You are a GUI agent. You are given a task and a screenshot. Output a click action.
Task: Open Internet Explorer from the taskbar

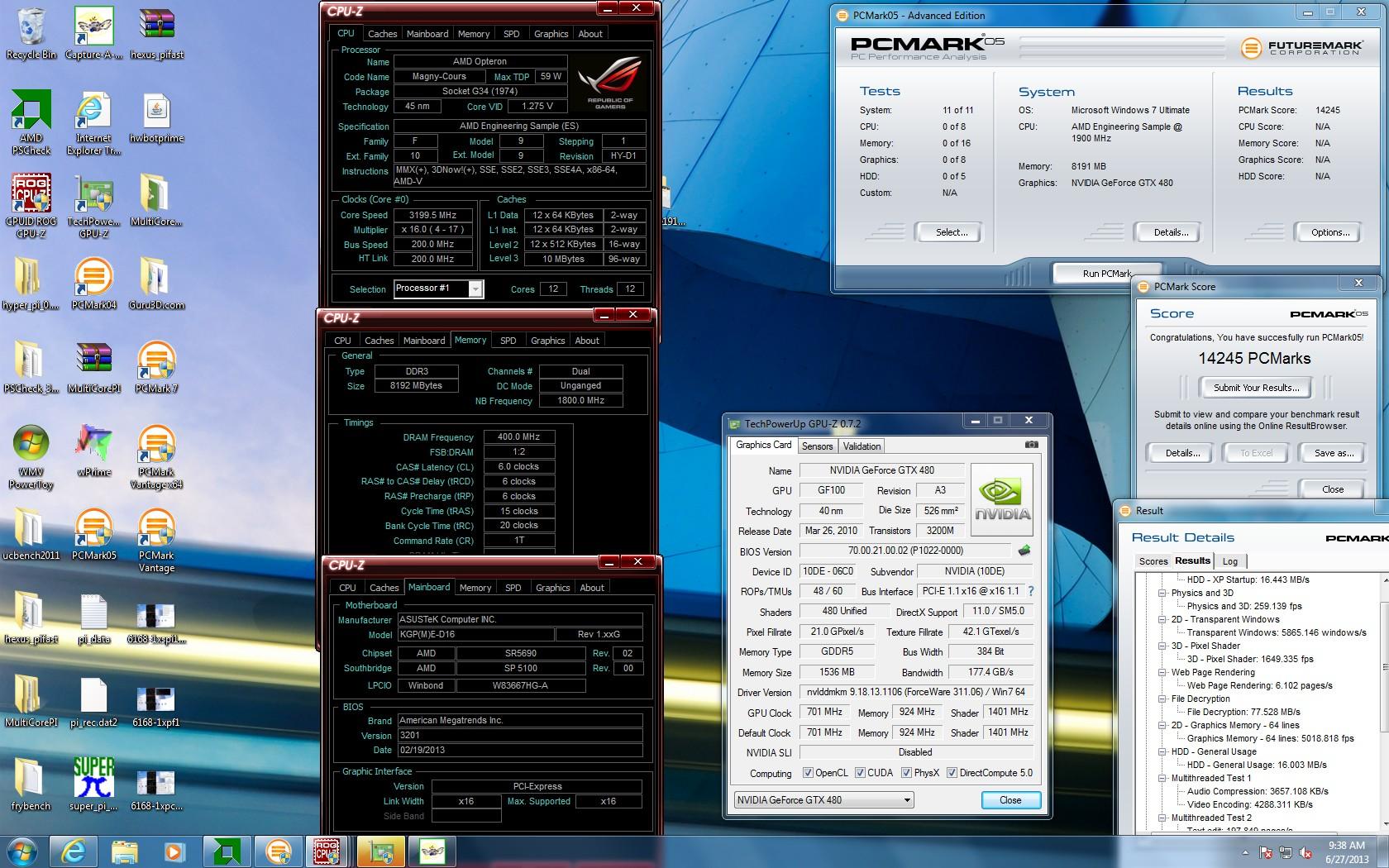[74, 851]
